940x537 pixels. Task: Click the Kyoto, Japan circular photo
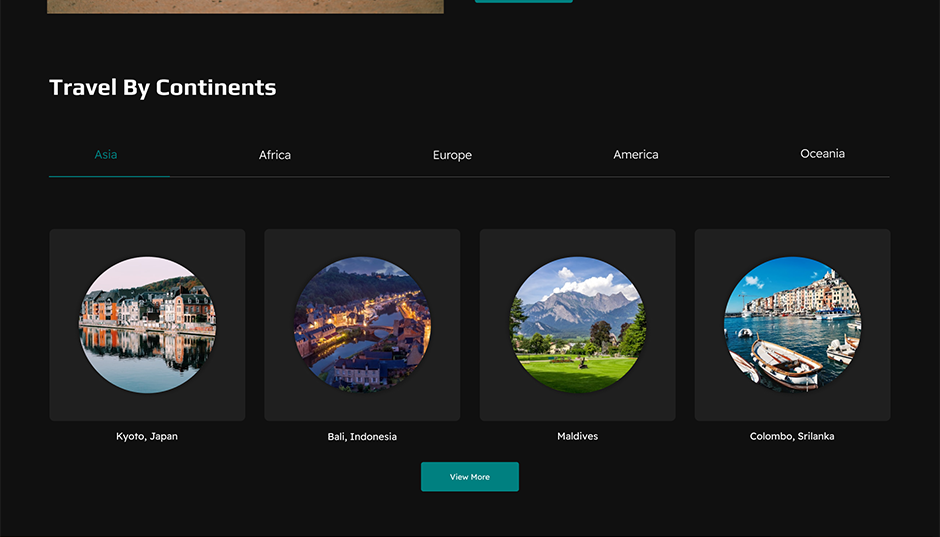tap(147, 325)
